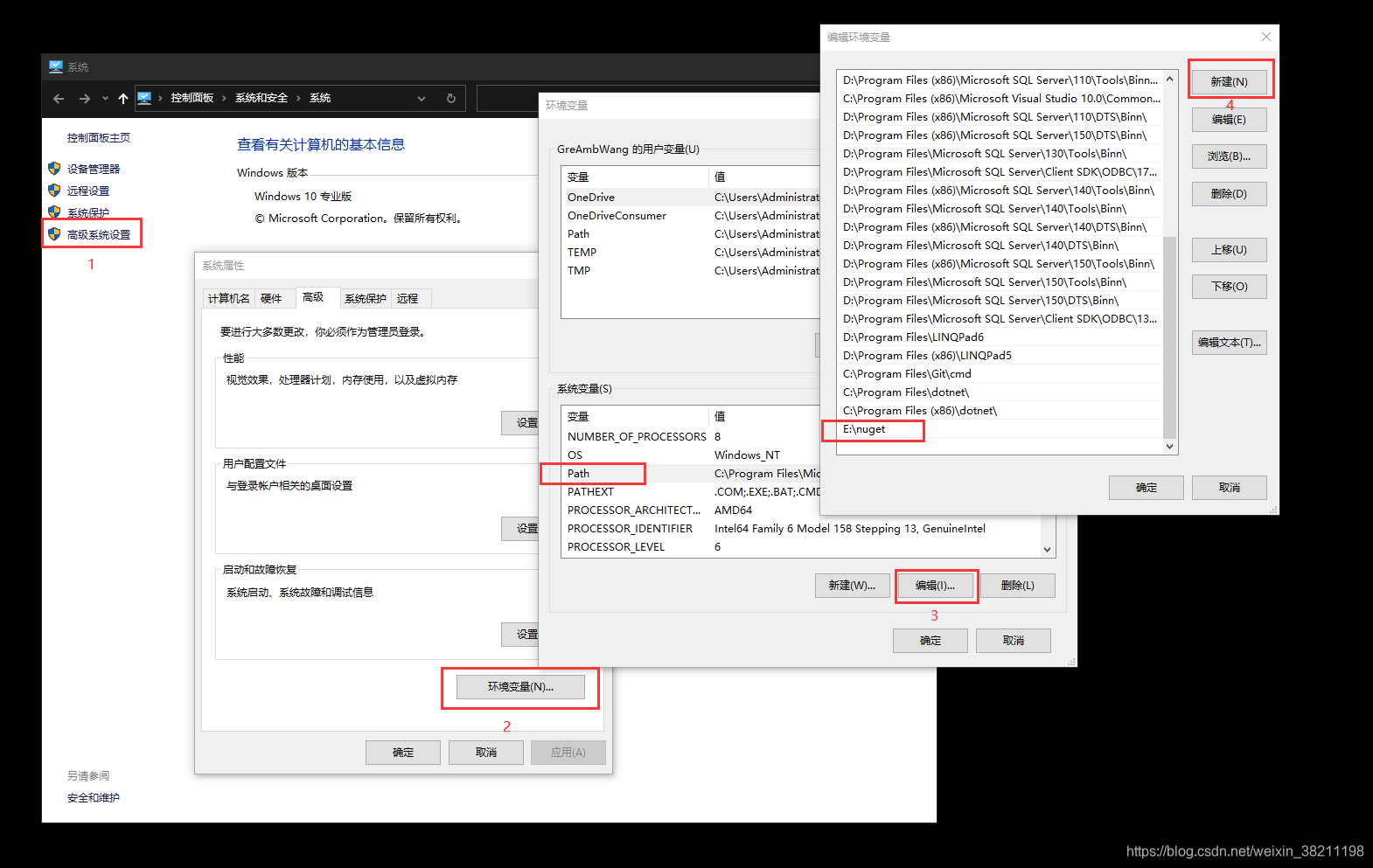Click 确定 in 编辑环境变量 dialog

(1146, 488)
